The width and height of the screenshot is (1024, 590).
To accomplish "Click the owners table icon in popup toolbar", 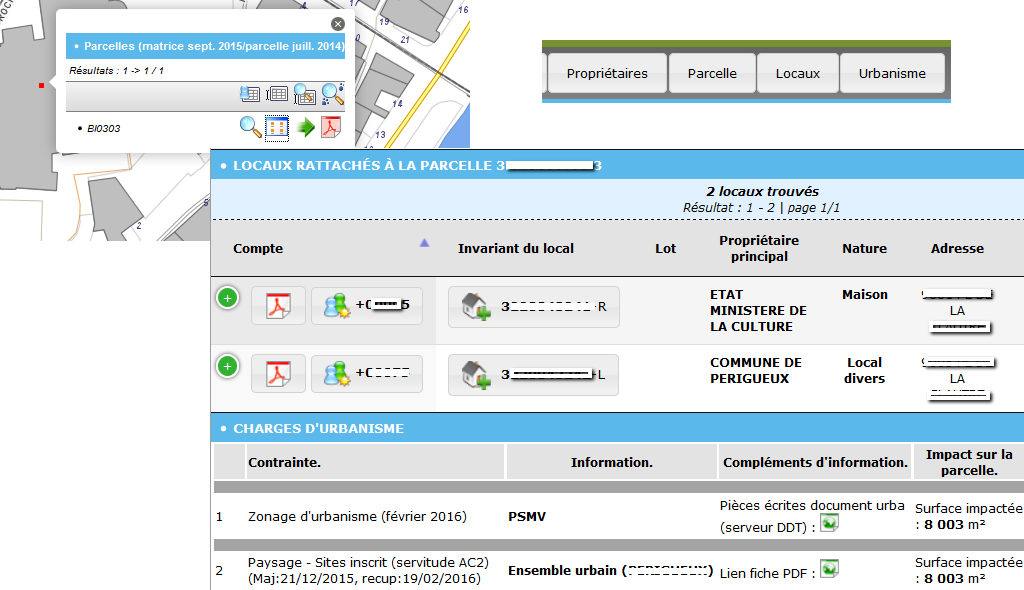I will [x=250, y=95].
